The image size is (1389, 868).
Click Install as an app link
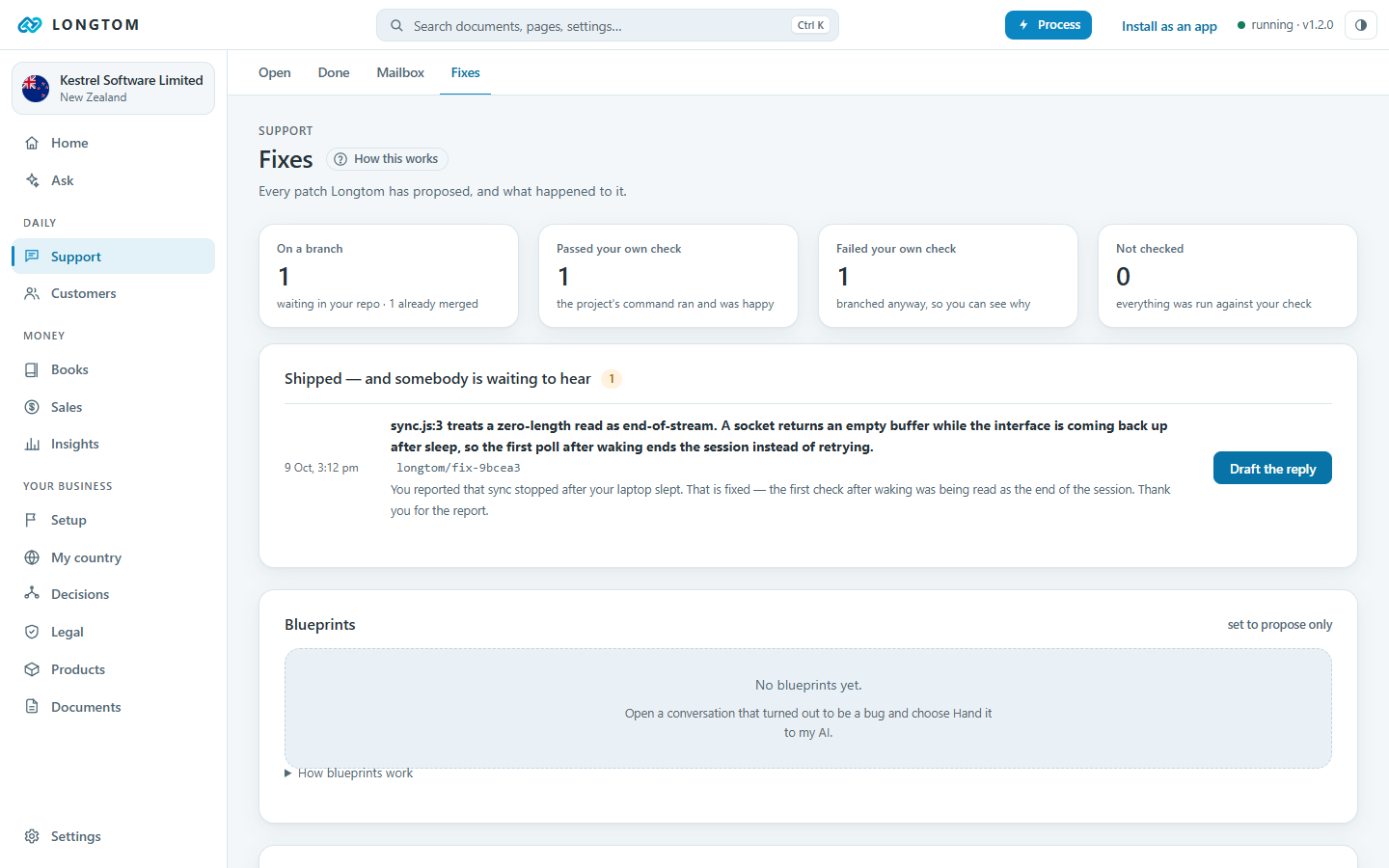pos(1169,26)
